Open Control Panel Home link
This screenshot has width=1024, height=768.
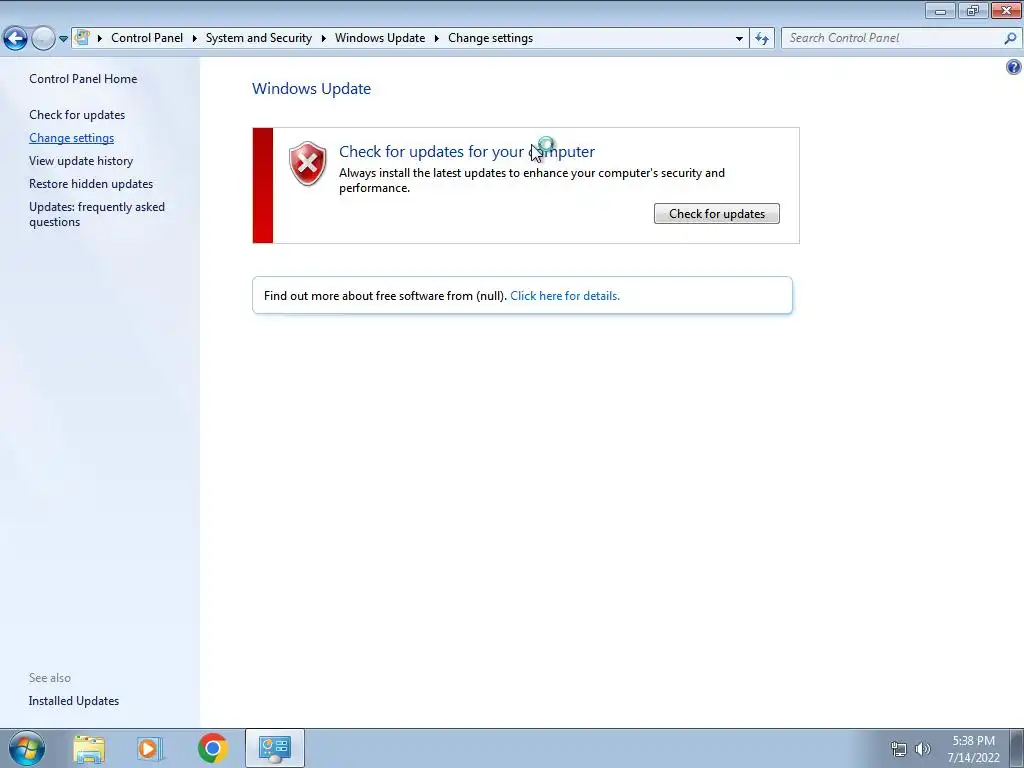[83, 78]
